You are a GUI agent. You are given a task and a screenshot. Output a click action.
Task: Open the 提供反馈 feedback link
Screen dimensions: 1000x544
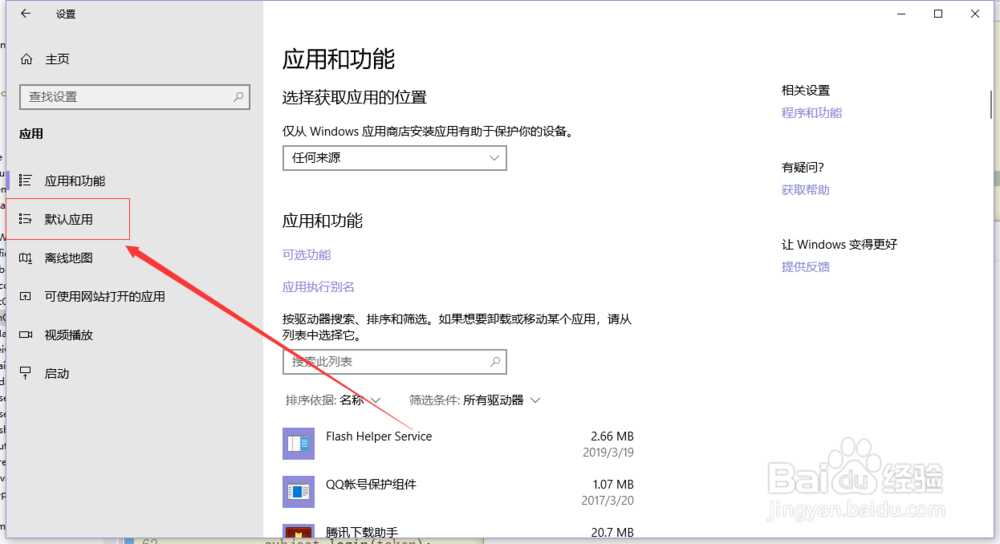pyautogui.click(x=805, y=267)
